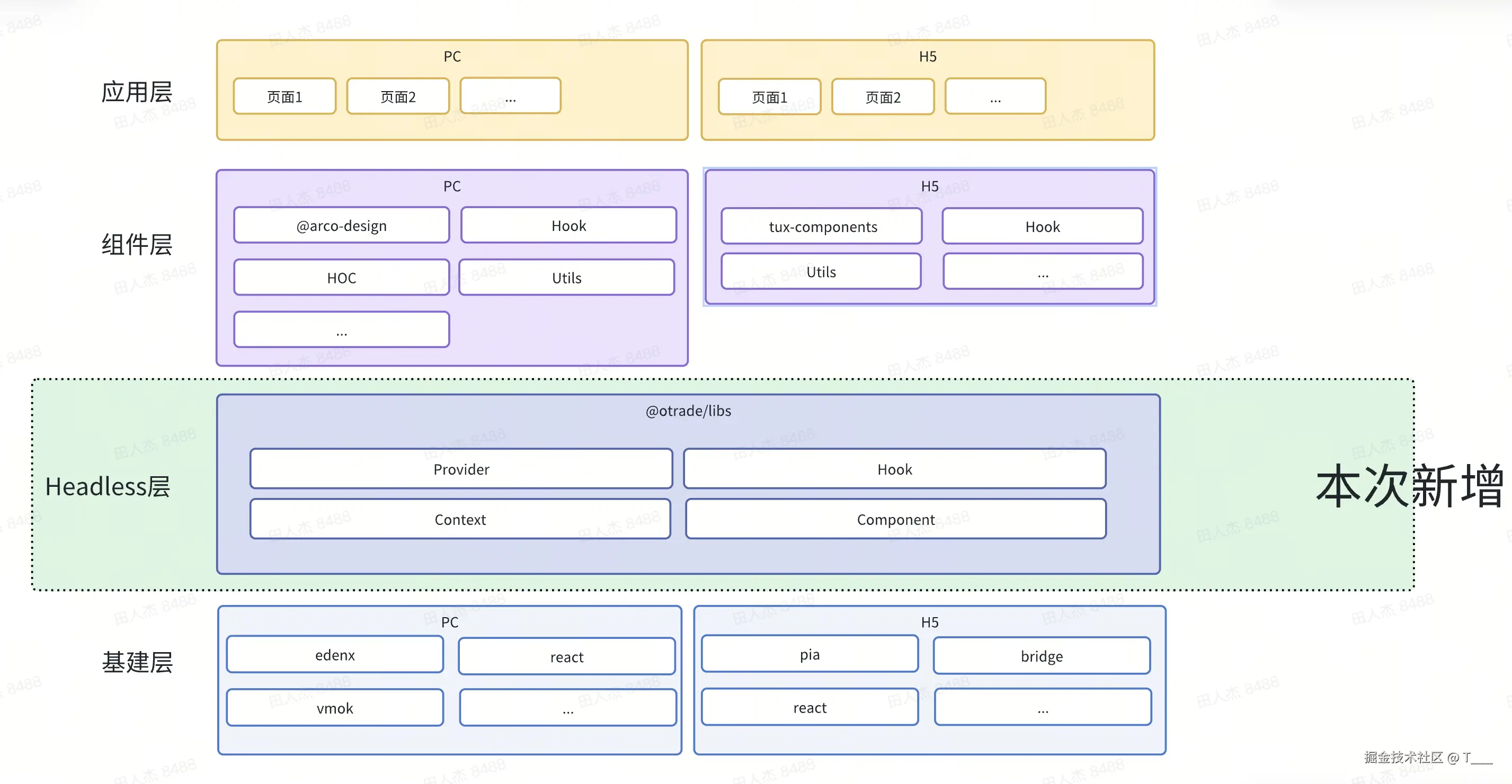Select the edenx box
Screen dimensions: 1512x784
(335, 655)
